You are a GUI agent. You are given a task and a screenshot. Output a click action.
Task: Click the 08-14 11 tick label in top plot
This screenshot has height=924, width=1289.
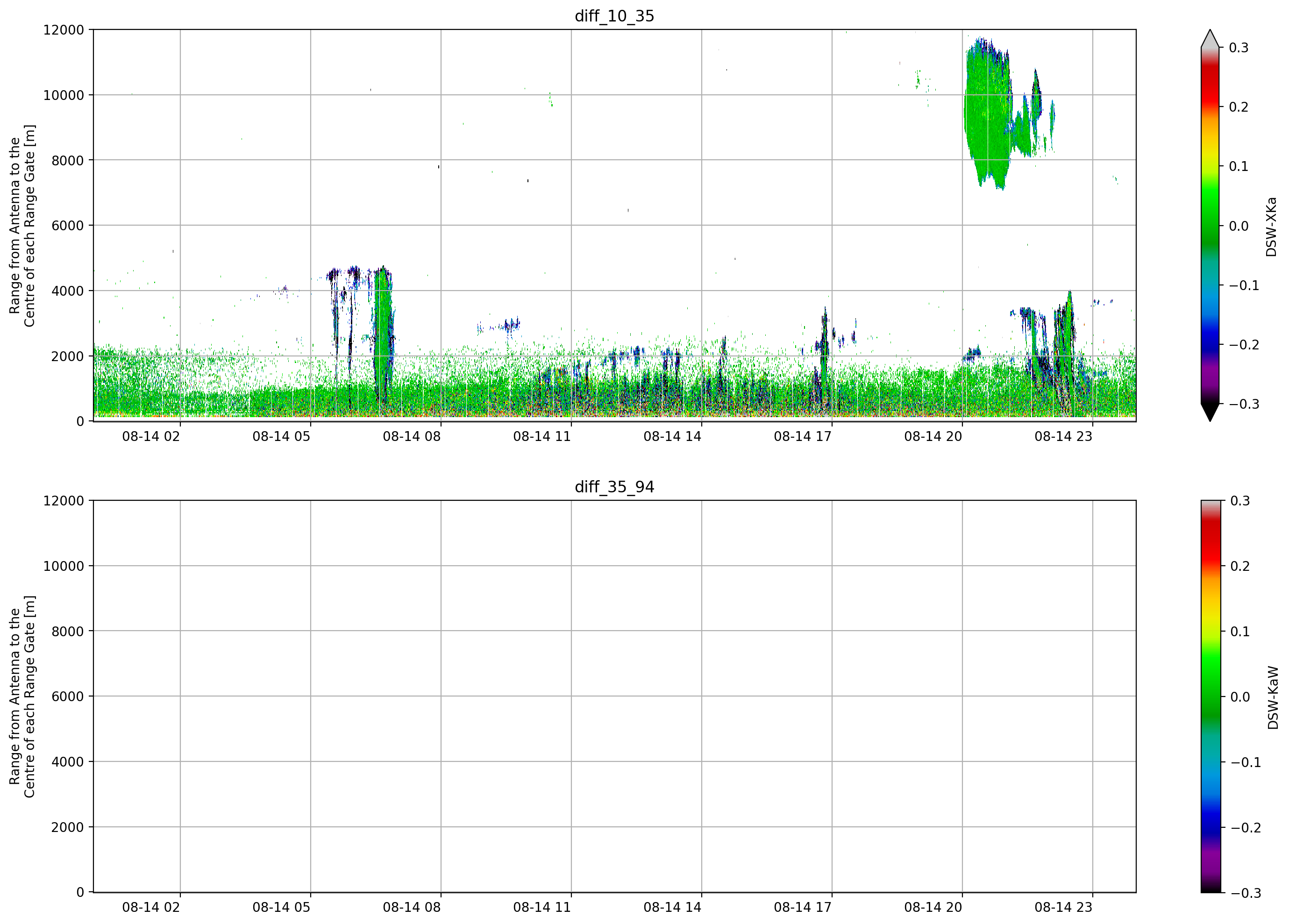[541, 436]
